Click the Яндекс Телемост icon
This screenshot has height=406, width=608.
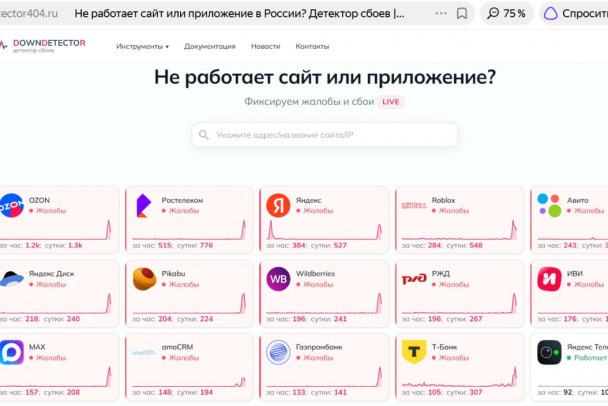click(x=549, y=352)
